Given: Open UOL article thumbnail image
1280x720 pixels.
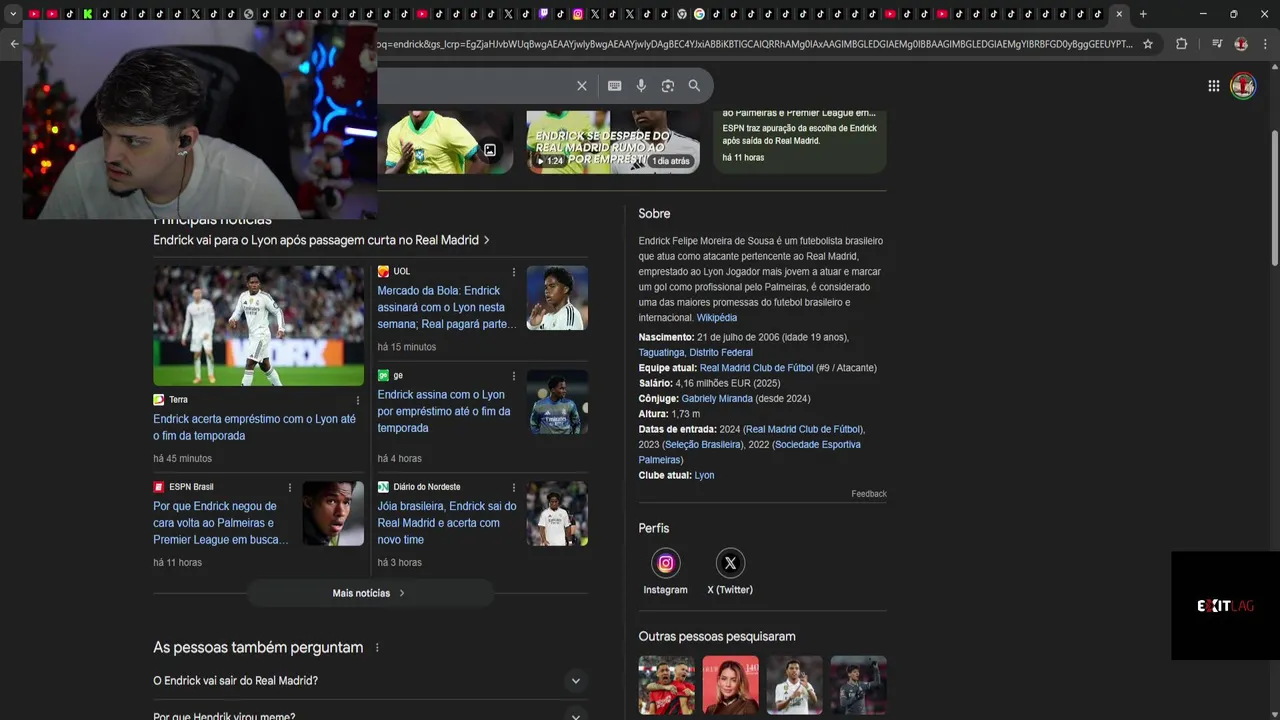Looking at the screenshot, I should tap(557, 298).
